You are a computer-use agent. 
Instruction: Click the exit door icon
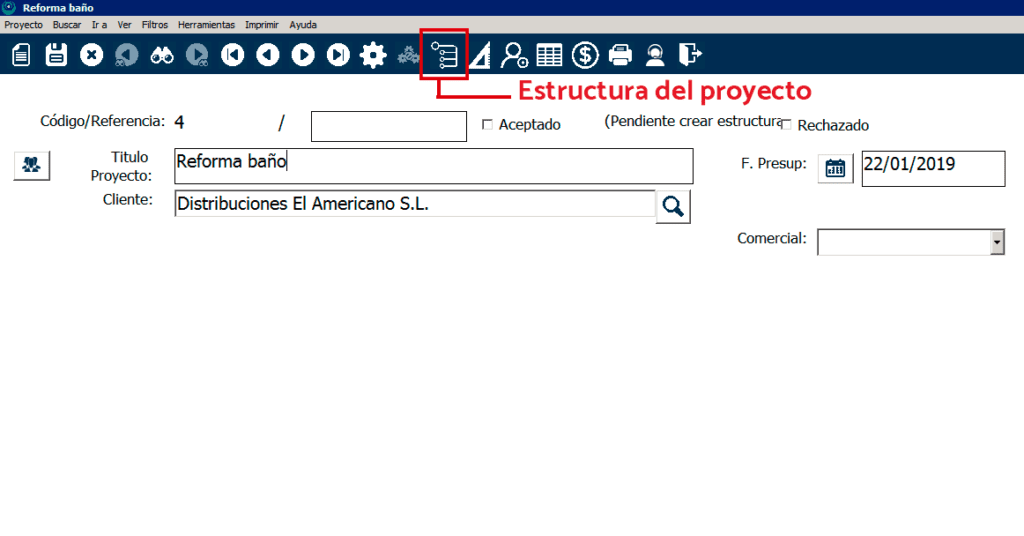[x=690, y=55]
